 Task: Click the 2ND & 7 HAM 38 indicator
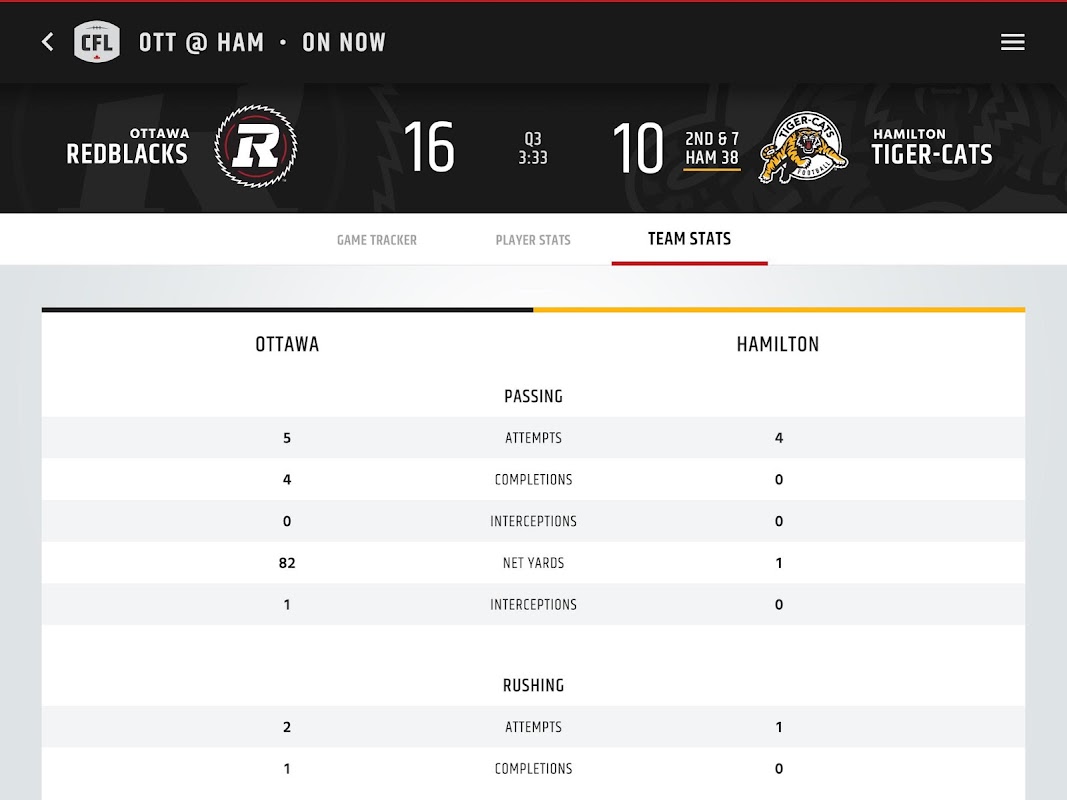coord(712,148)
